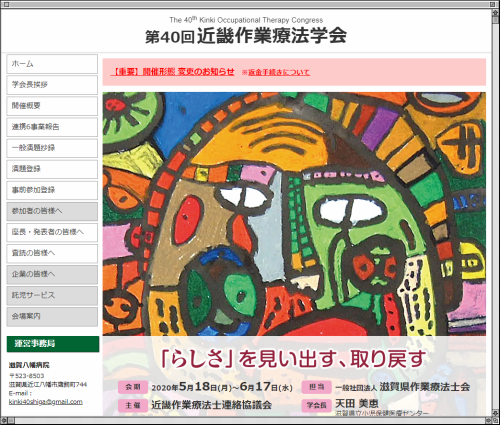Screen dimensions: 500x425
Task: Click the 第40回近畿作業療法学会 header title
Action: (246, 36)
